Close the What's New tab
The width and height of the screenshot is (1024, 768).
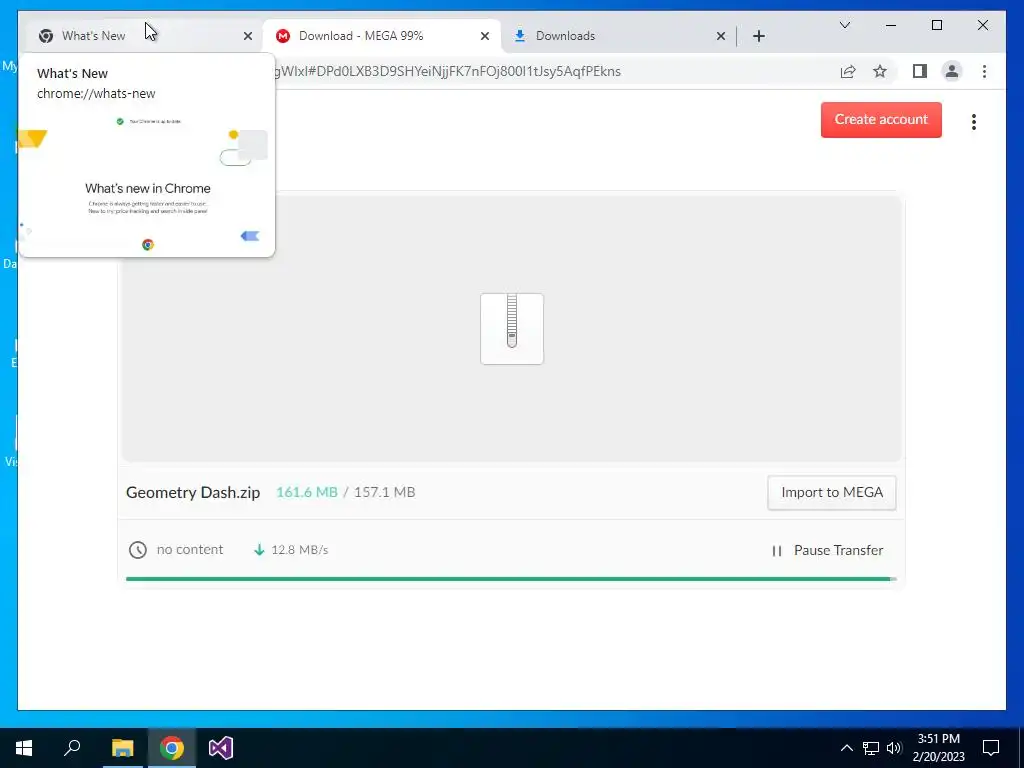tap(248, 37)
